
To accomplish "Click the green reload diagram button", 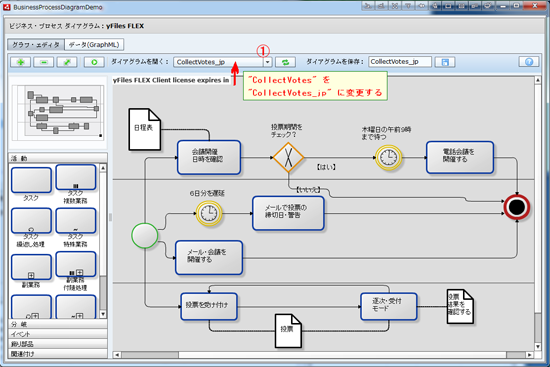I will coord(285,62).
